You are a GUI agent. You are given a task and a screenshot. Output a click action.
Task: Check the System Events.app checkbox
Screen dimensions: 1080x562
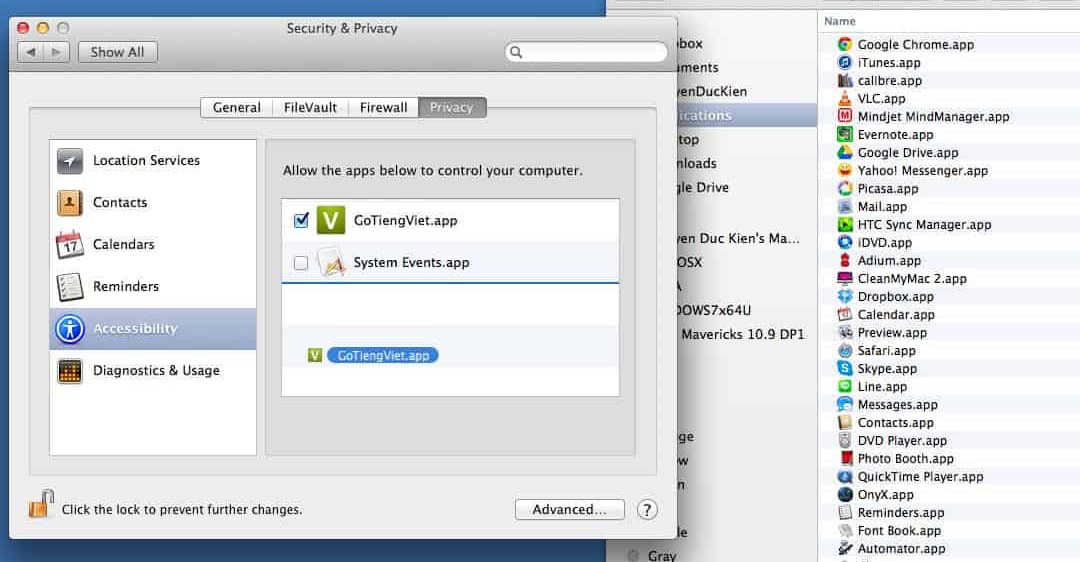(301, 262)
